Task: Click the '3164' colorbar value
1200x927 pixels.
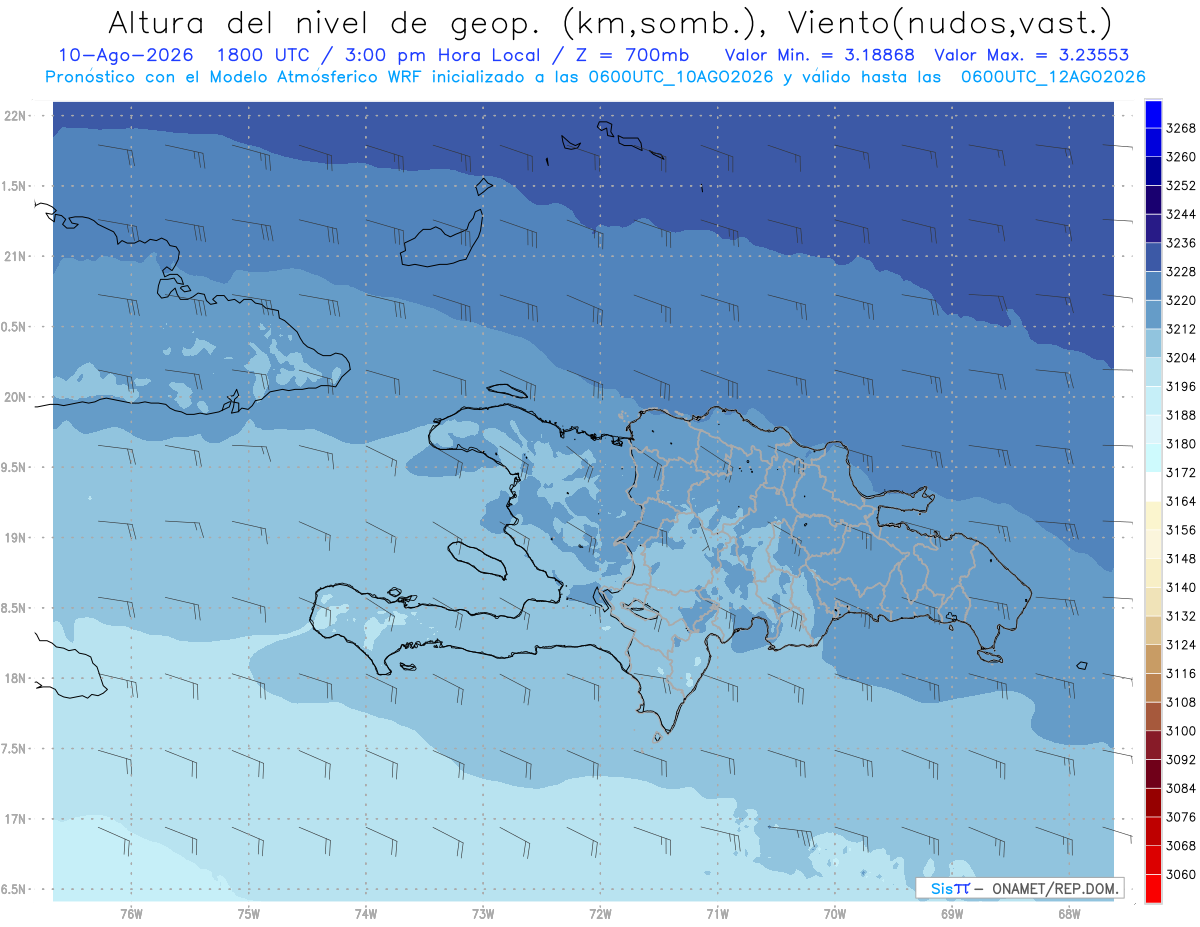Action: click(x=1181, y=501)
